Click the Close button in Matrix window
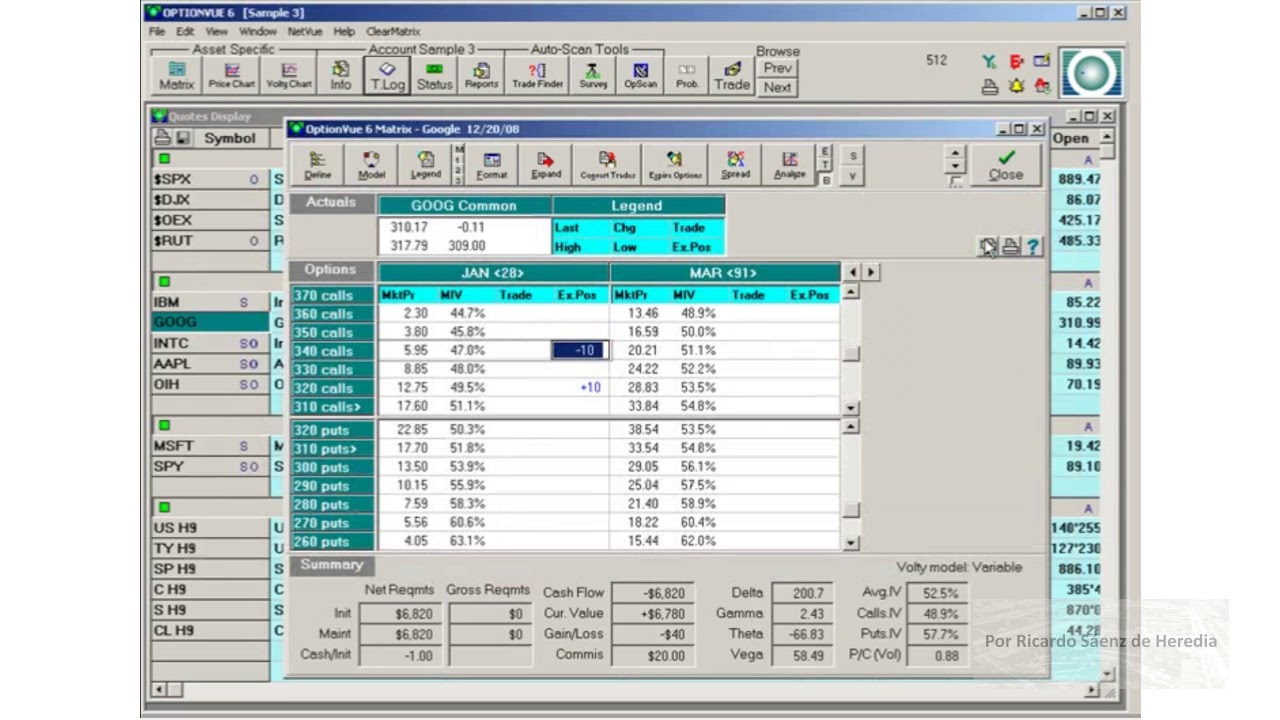Viewport: 1280px width, 720px height. pos(1006,165)
